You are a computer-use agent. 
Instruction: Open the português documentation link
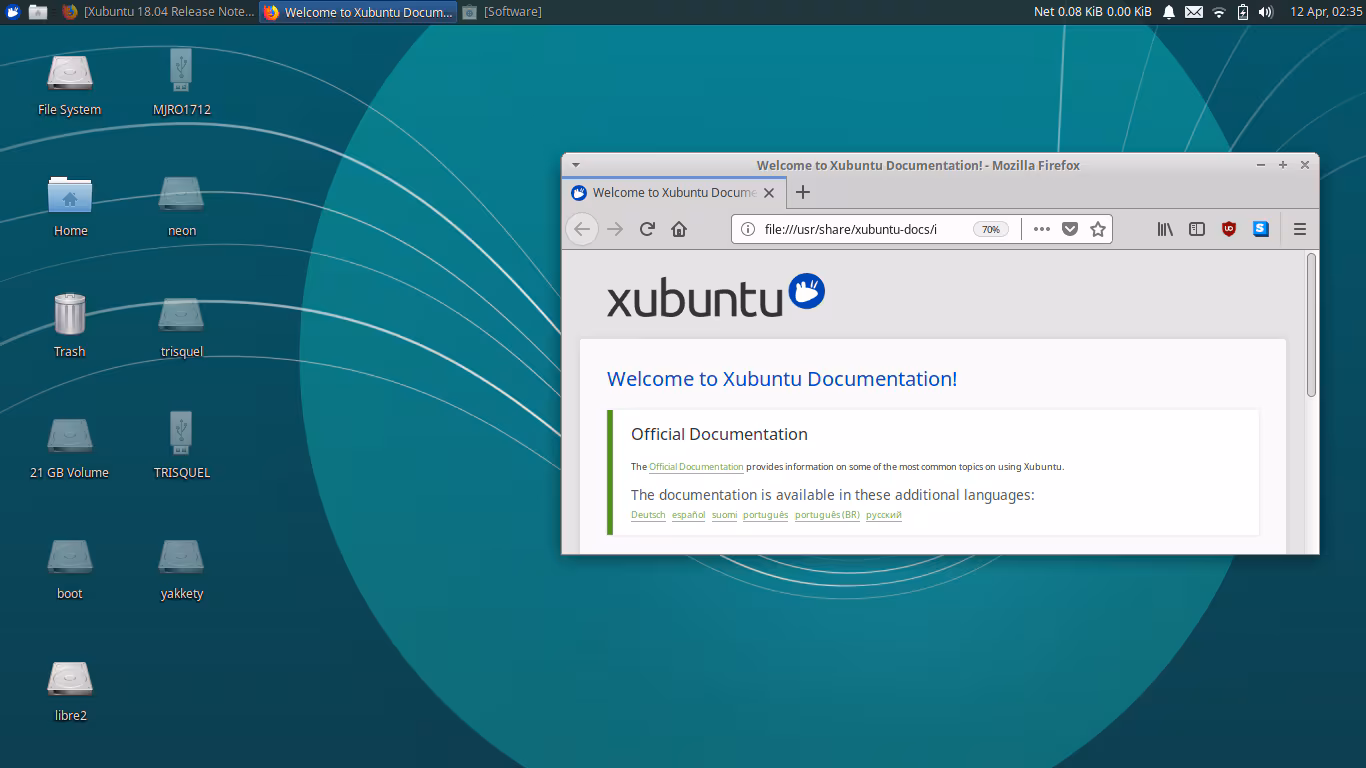click(x=765, y=515)
